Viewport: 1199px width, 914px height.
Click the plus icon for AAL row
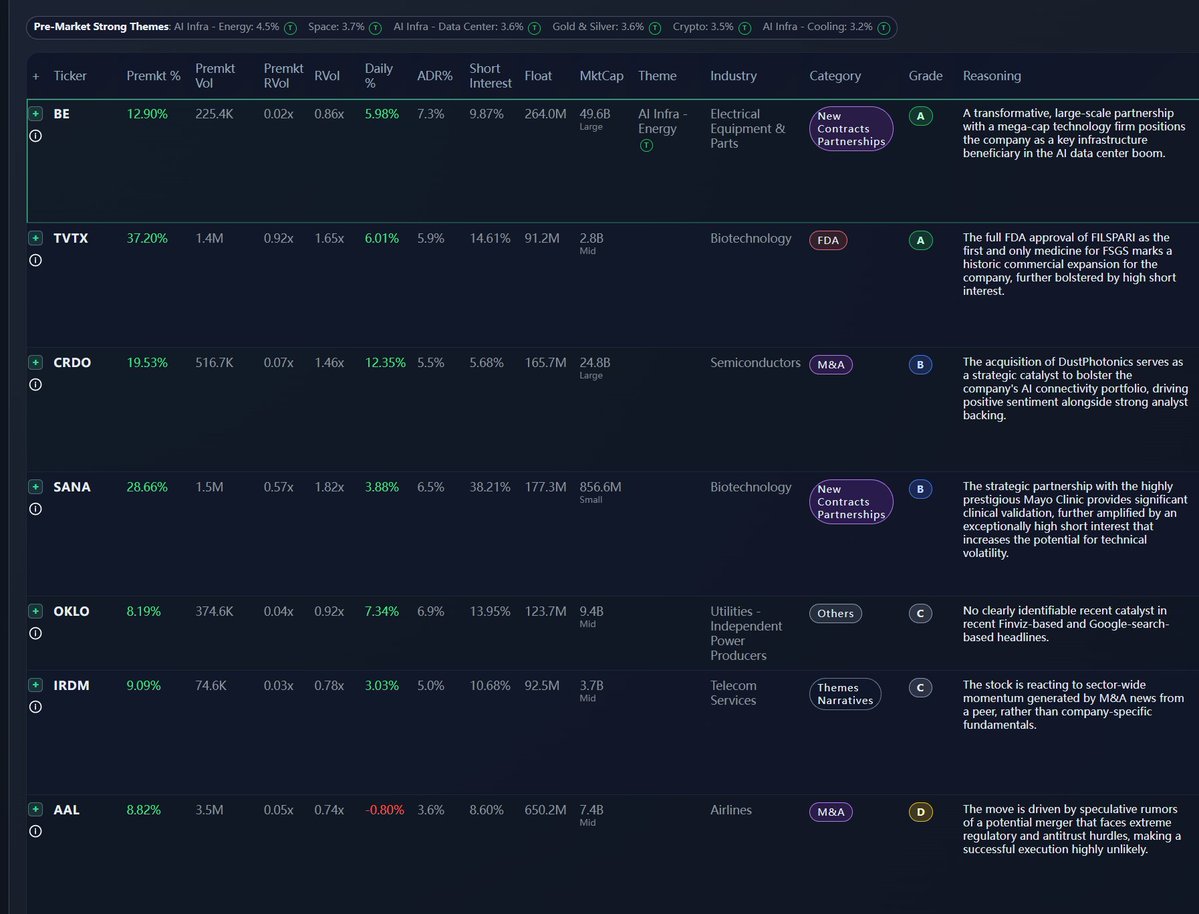pyautogui.click(x=35, y=809)
